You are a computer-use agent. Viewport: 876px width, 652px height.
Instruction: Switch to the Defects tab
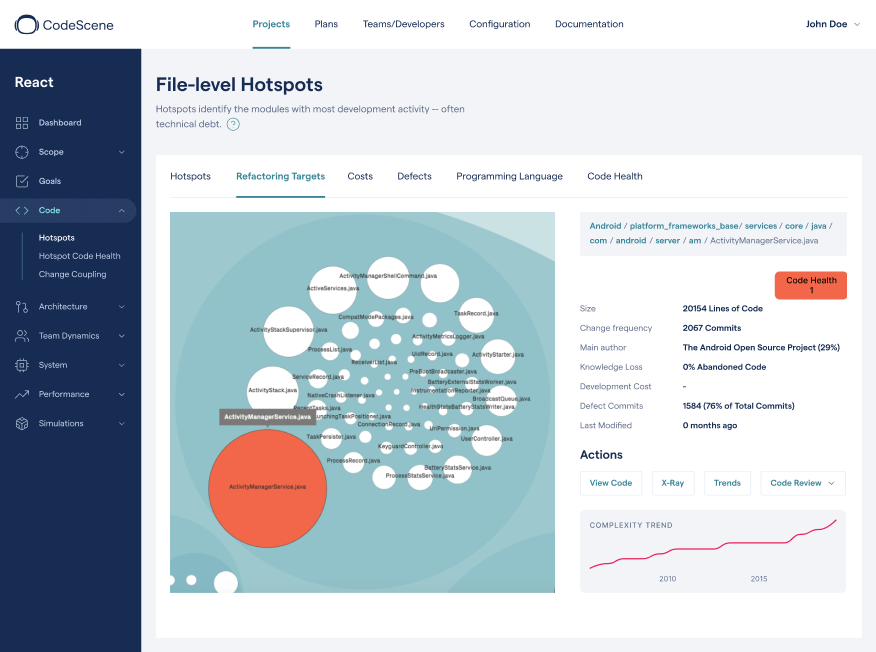pyautogui.click(x=414, y=176)
